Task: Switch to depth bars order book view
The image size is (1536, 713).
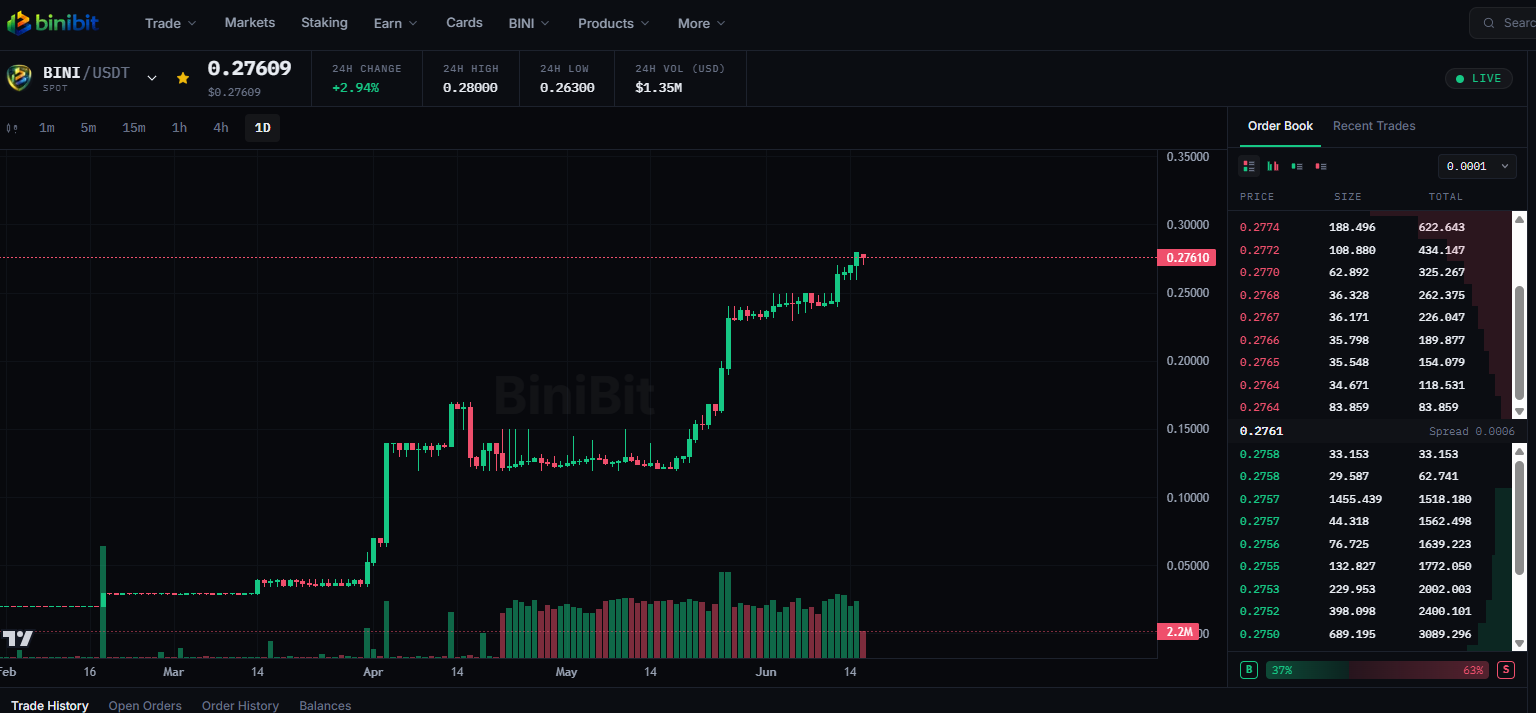Action: (x=1273, y=166)
